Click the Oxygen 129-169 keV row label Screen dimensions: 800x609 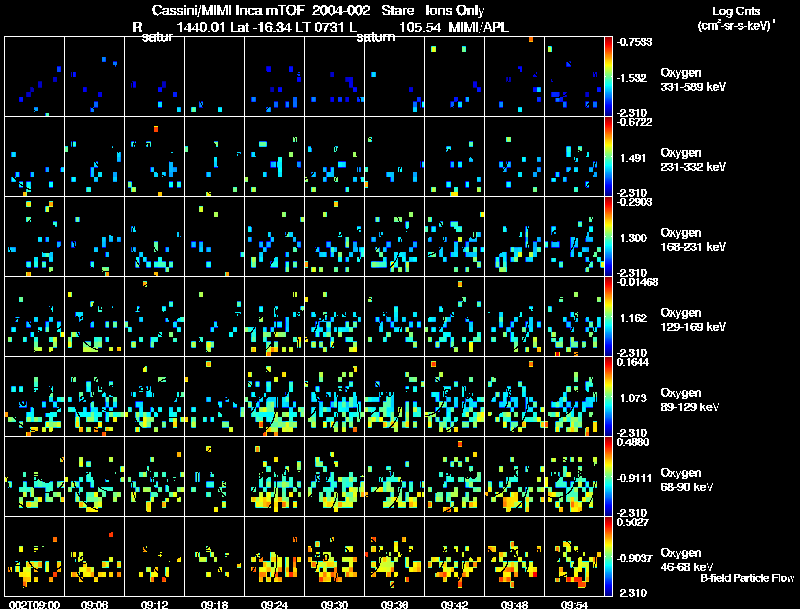click(693, 320)
